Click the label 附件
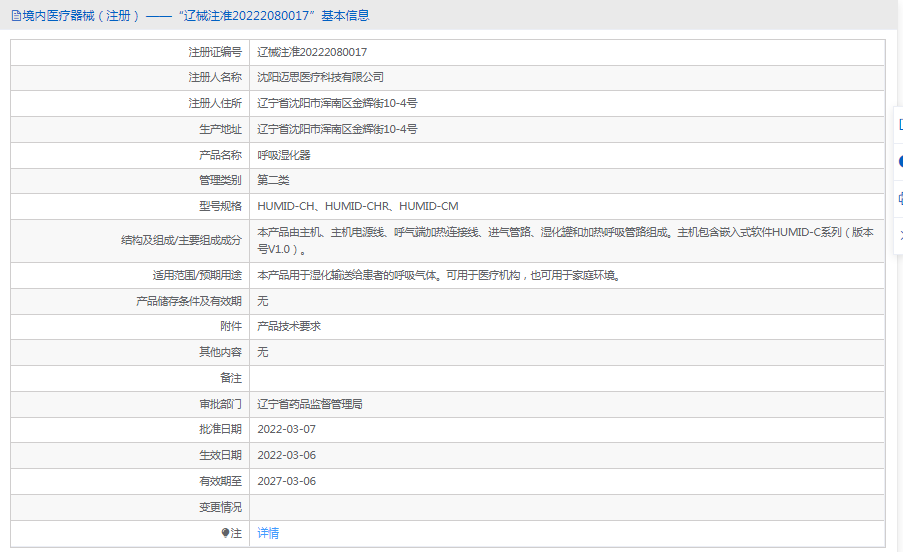The width and height of the screenshot is (903, 552). pos(231,326)
